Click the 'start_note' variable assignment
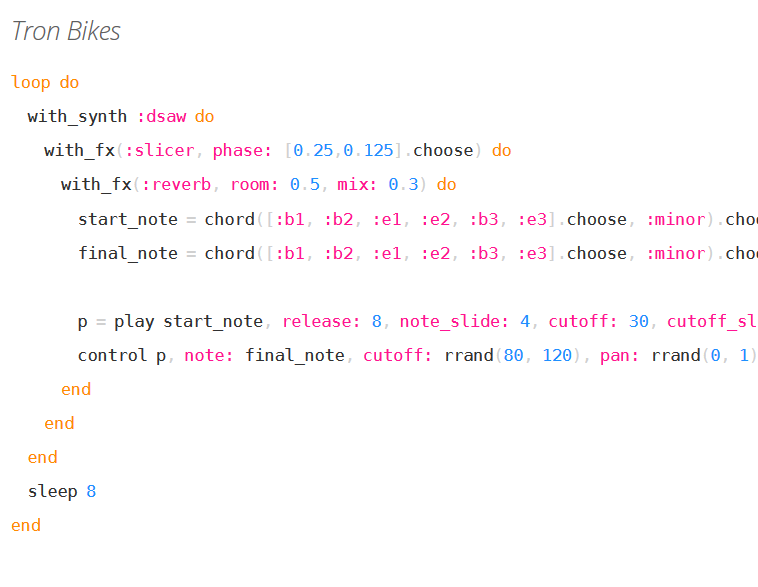758x587 pixels. [128, 220]
